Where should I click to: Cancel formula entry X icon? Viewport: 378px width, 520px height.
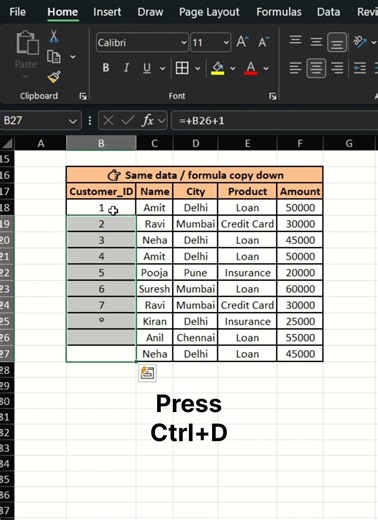(x=108, y=120)
